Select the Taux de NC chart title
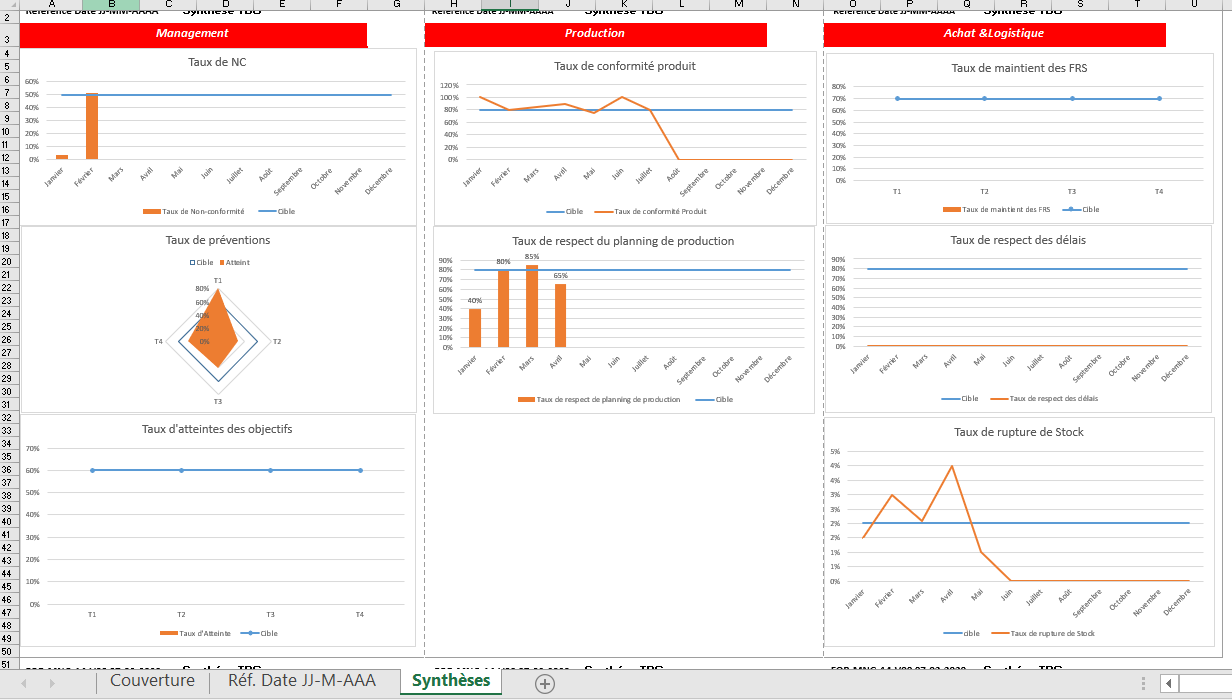Viewport: 1232px width, 700px height. 217,62
